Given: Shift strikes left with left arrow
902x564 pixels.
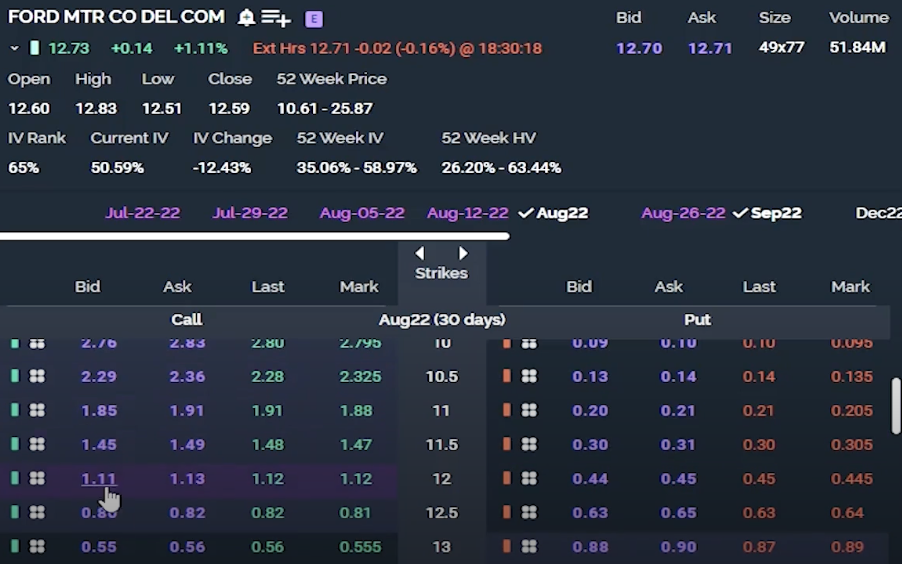Looking at the screenshot, I should coord(420,253).
